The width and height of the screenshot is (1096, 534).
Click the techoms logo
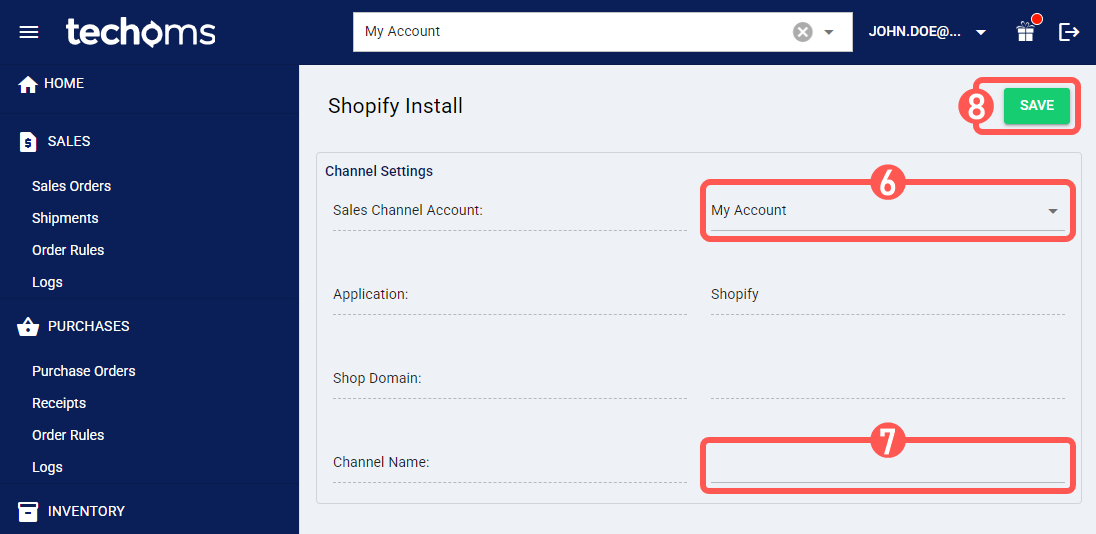coord(140,32)
